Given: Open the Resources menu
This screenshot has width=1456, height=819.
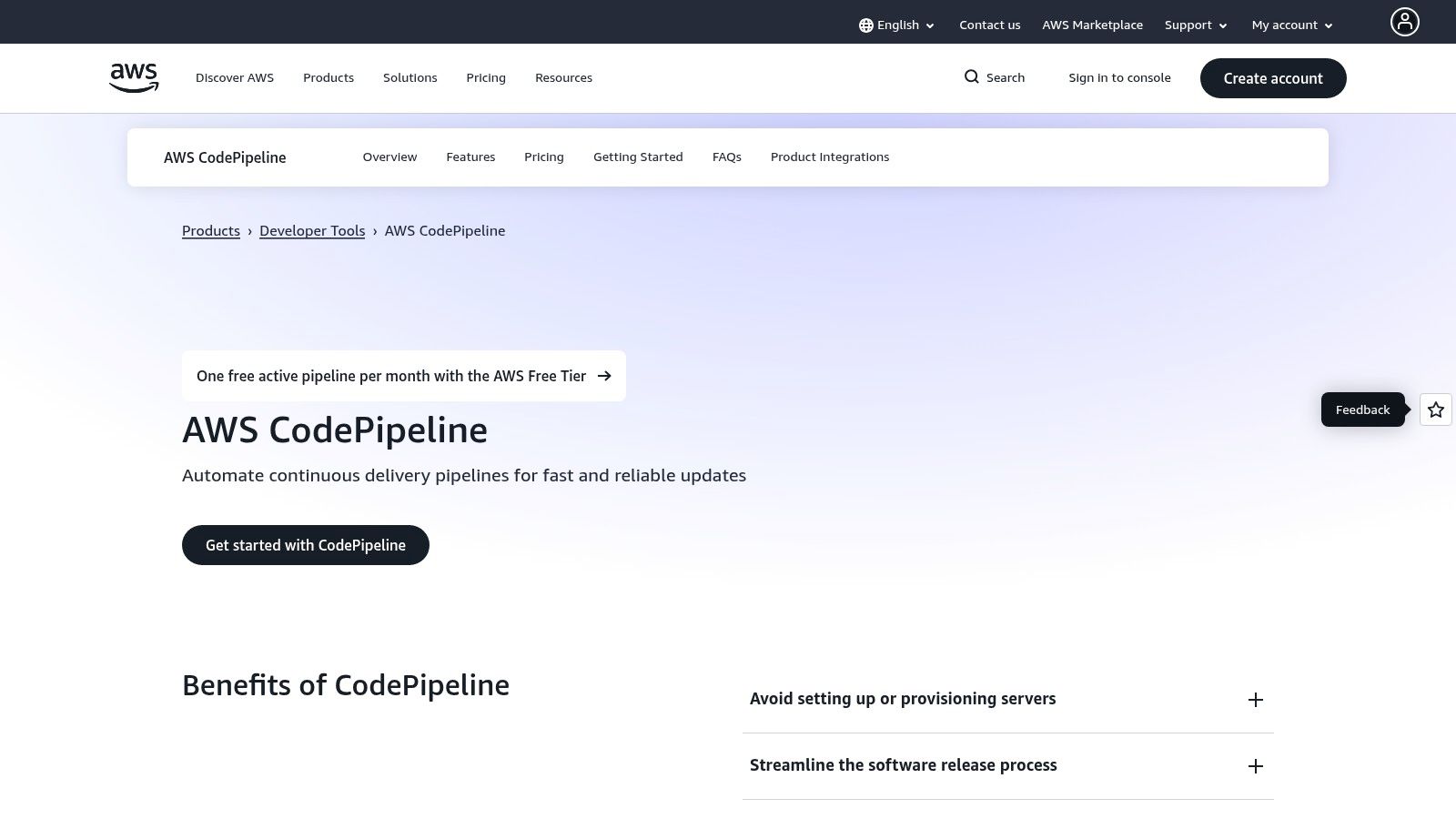Looking at the screenshot, I should click(x=563, y=77).
